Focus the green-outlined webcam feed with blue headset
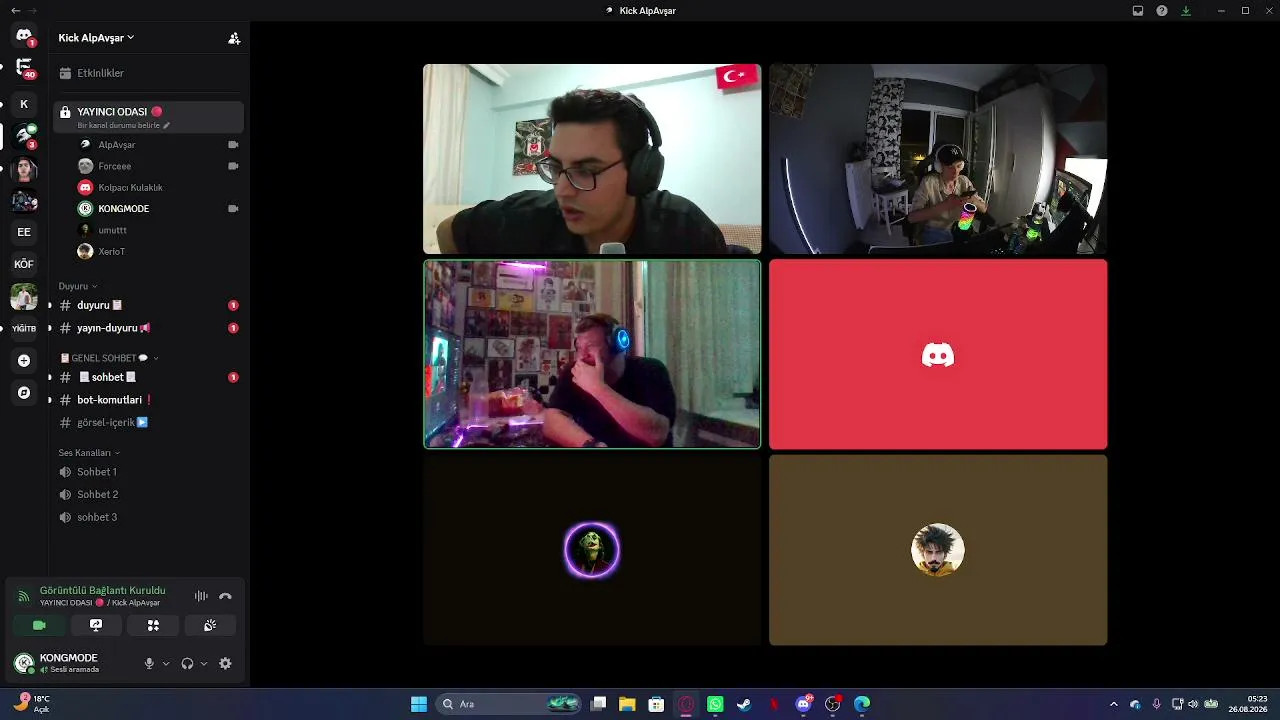 (x=592, y=354)
